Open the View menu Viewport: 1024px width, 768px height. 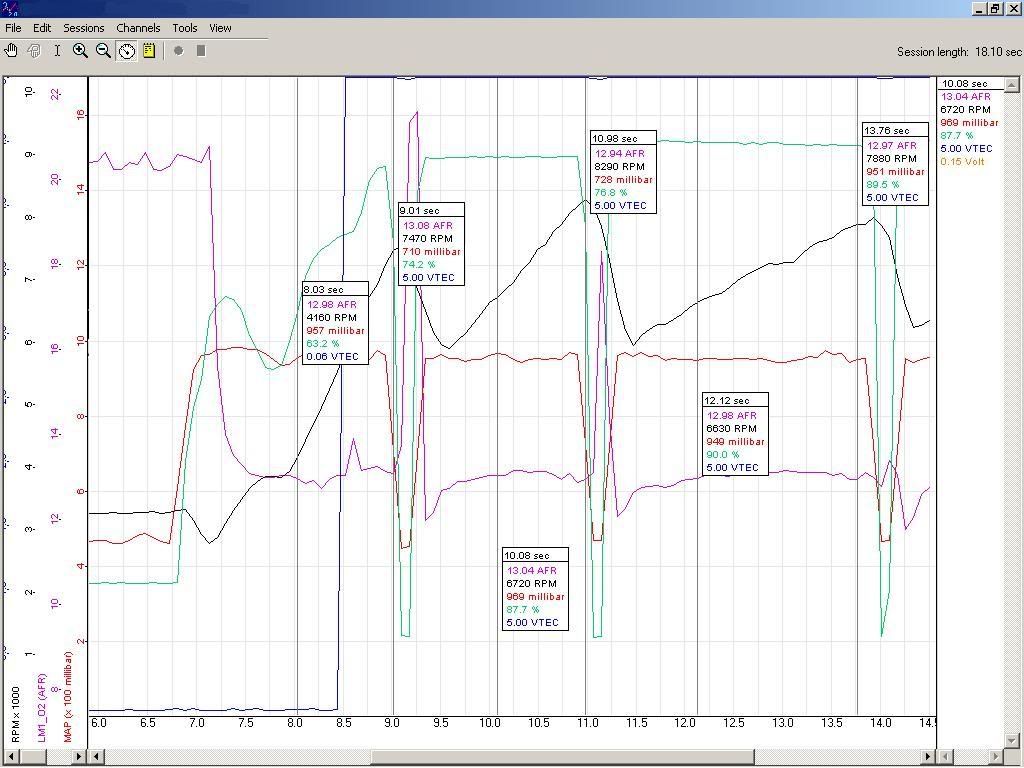point(220,28)
